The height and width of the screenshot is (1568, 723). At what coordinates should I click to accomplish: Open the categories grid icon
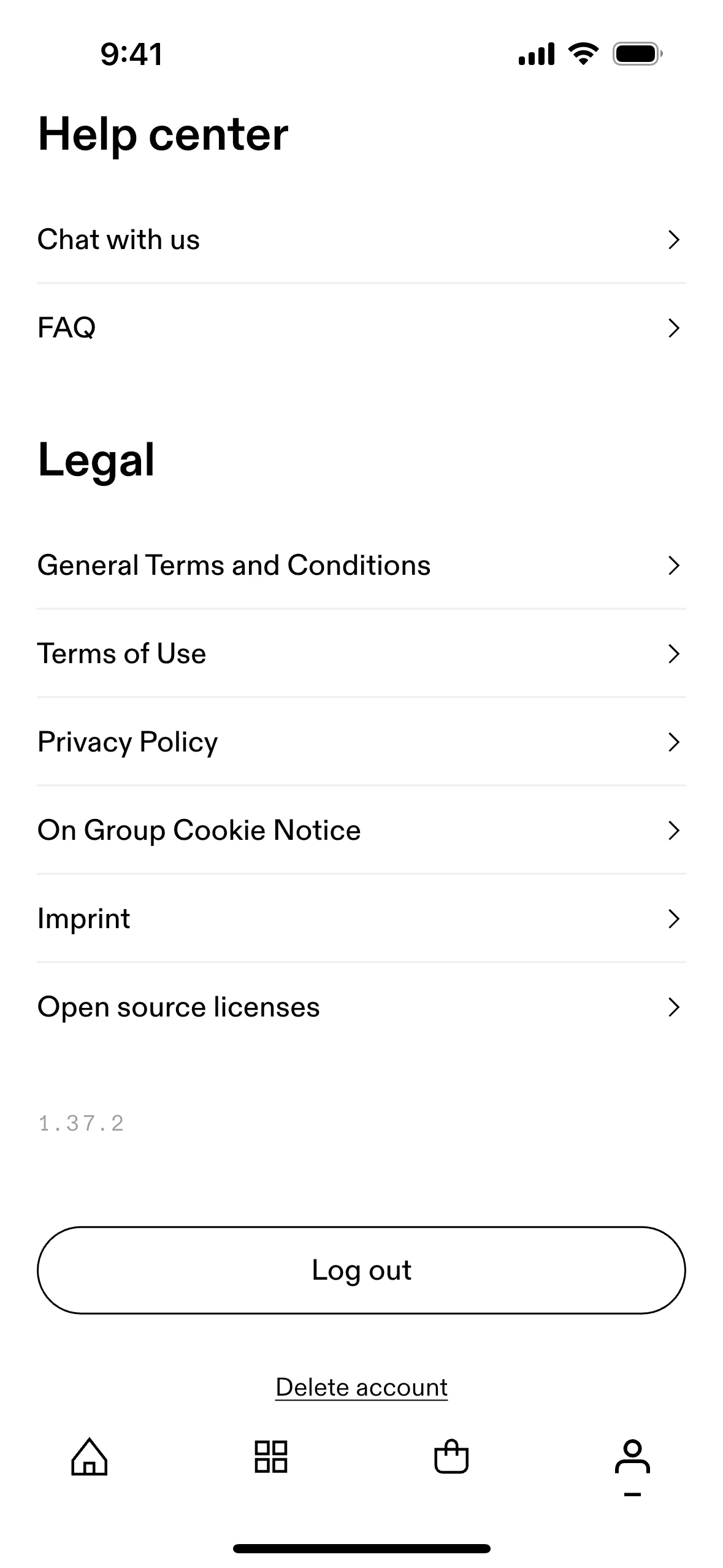point(270,1456)
